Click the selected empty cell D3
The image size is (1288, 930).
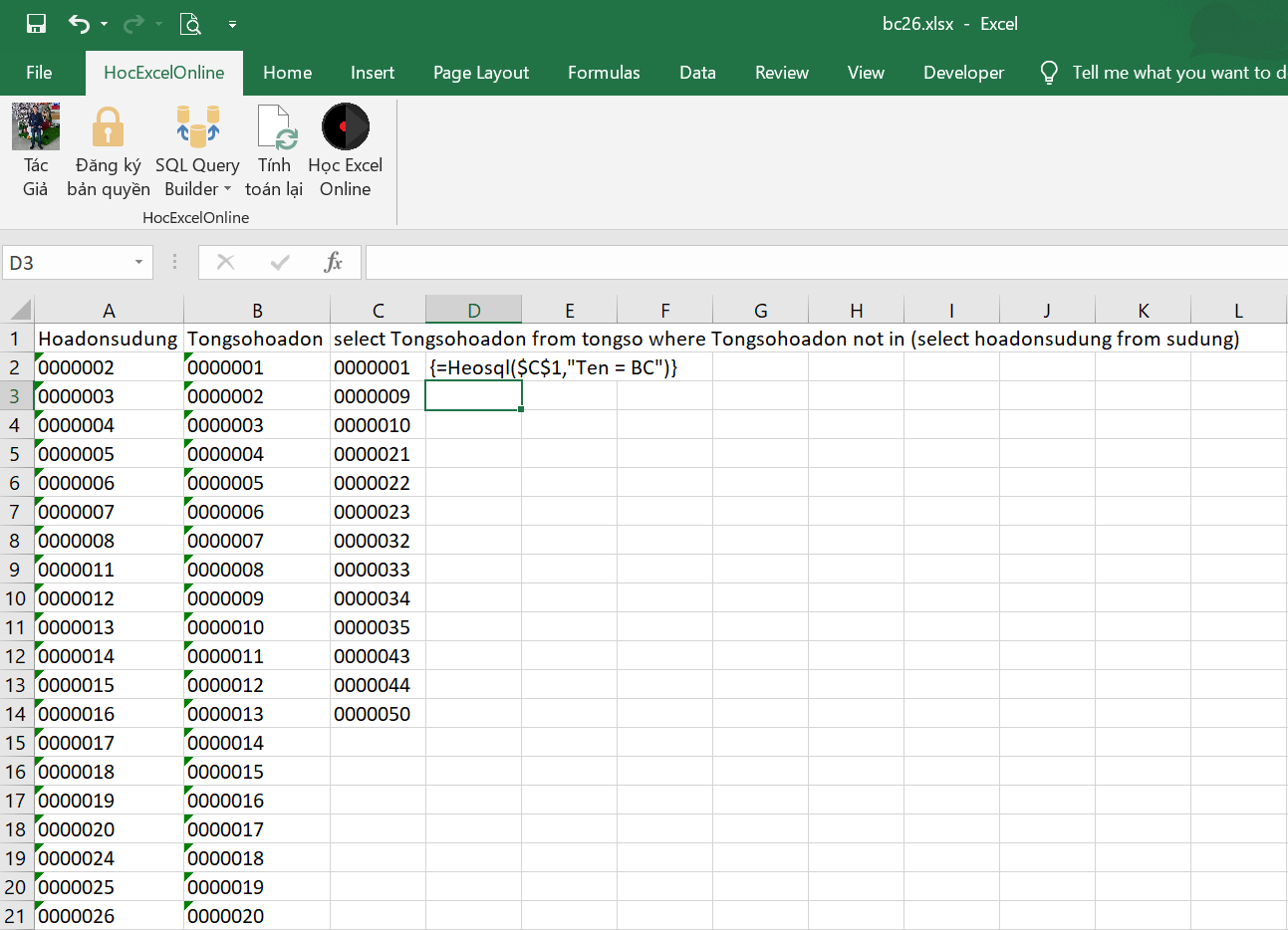click(474, 396)
